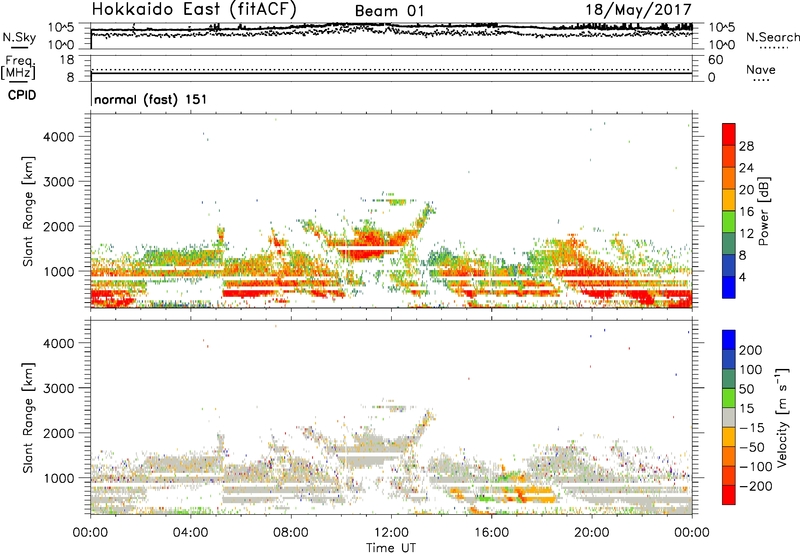Click the red top segment of the power colorbar

tap(729, 134)
